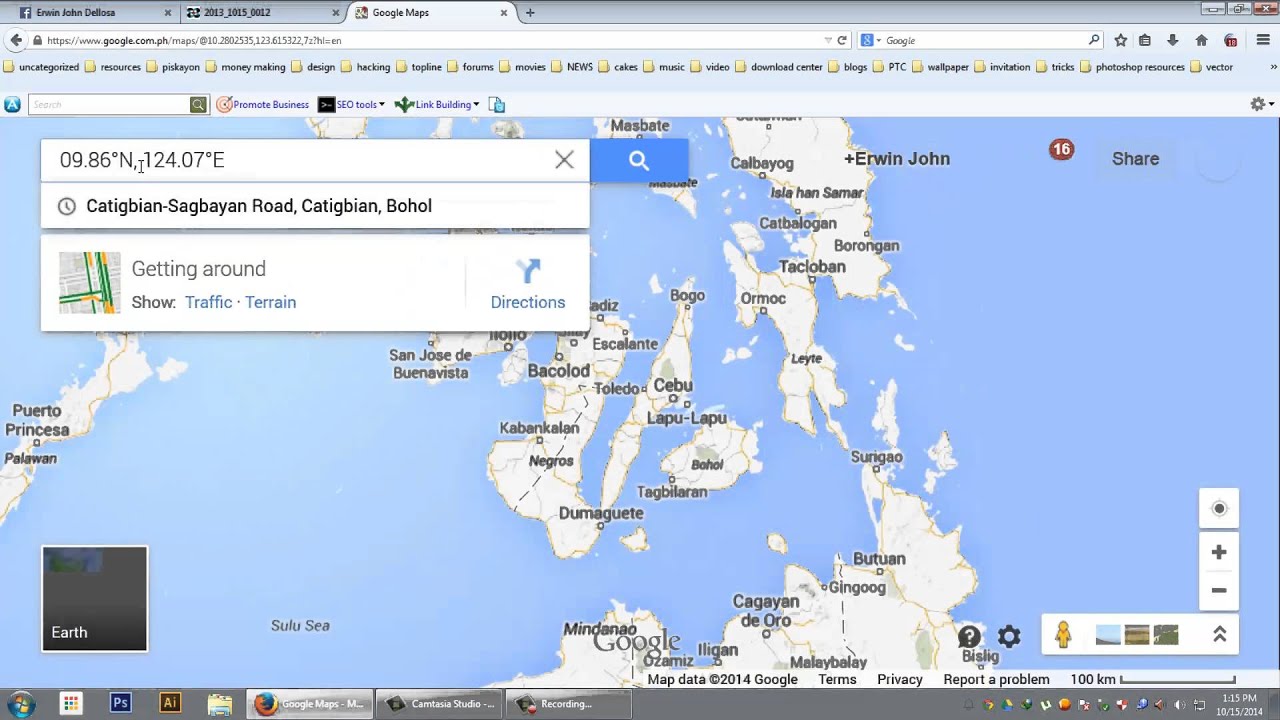
Task: Toggle the 100 km map scale units
Action: click(1152, 679)
